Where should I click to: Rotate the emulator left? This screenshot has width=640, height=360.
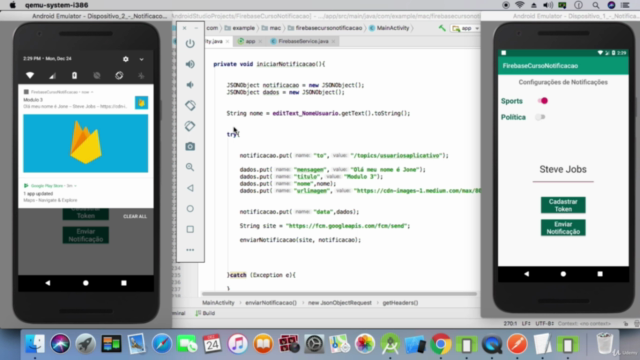click(x=190, y=105)
